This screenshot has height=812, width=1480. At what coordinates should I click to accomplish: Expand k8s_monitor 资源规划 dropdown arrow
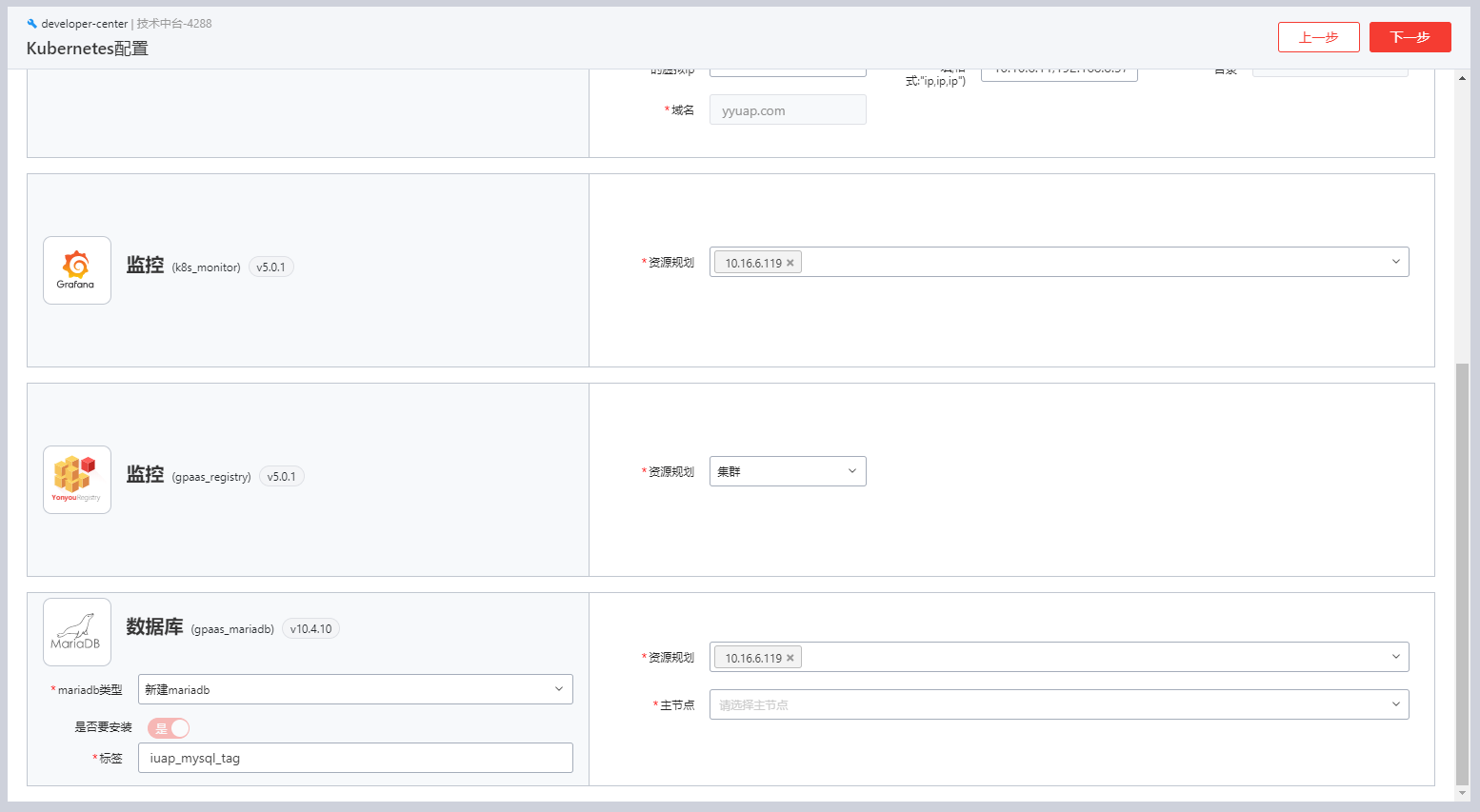[x=1395, y=262]
